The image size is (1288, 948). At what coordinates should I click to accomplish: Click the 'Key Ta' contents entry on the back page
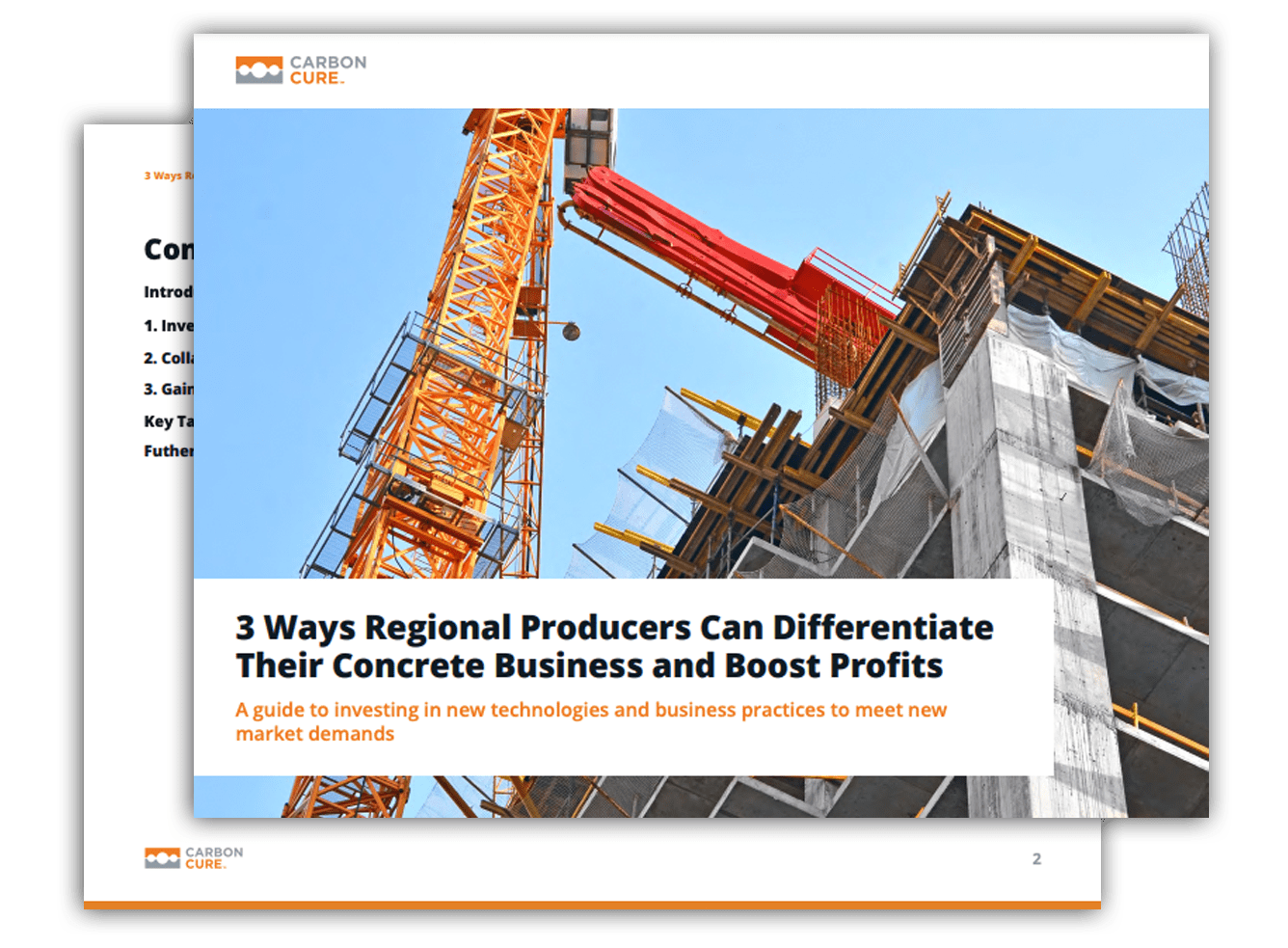169,421
